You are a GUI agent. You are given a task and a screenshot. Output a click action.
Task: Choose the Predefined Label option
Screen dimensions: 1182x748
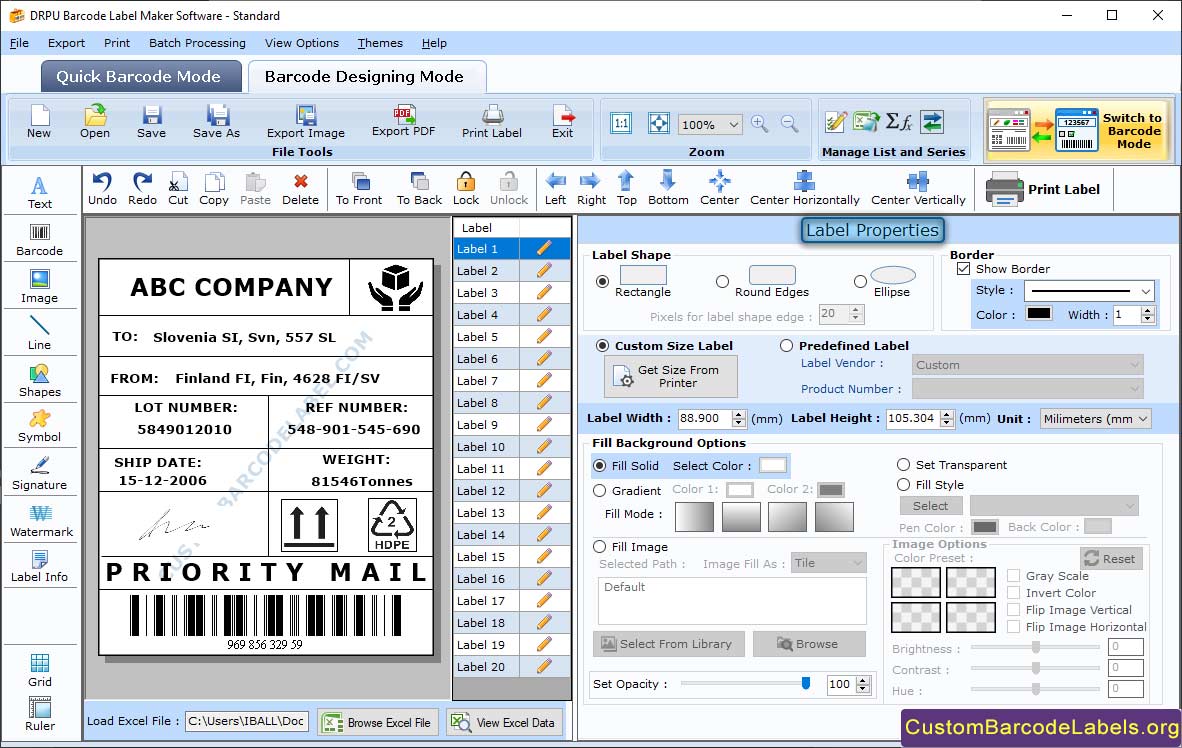click(786, 345)
